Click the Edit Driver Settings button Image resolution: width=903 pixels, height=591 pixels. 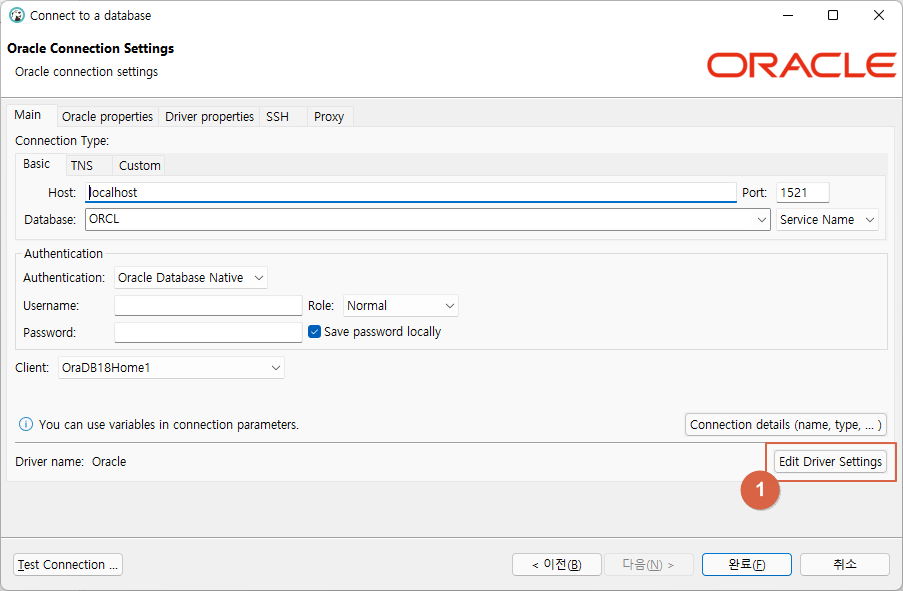coord(830,461)
